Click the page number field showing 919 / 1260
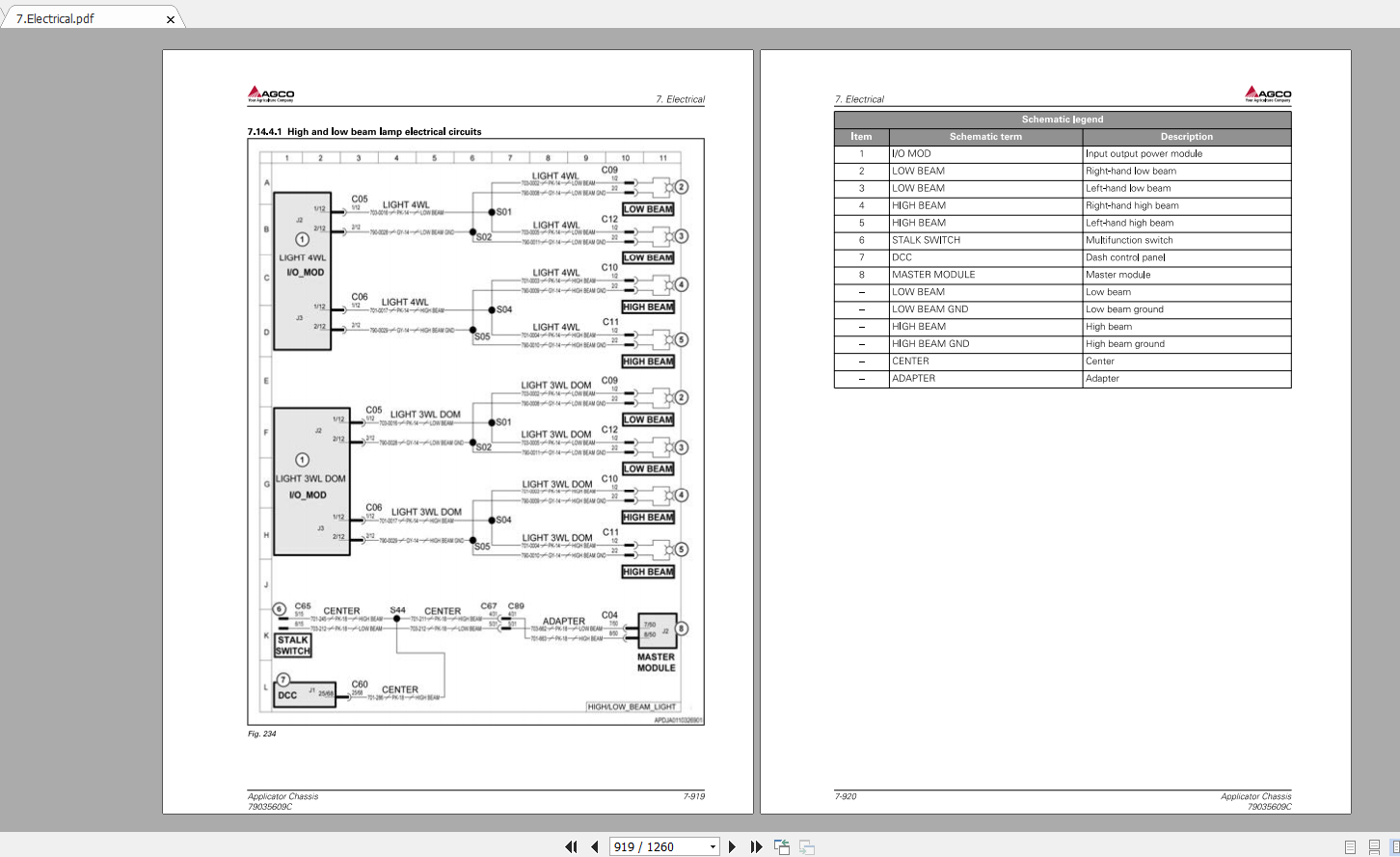Viewport: 1400px width, 857px height. (x=659, y=847)
